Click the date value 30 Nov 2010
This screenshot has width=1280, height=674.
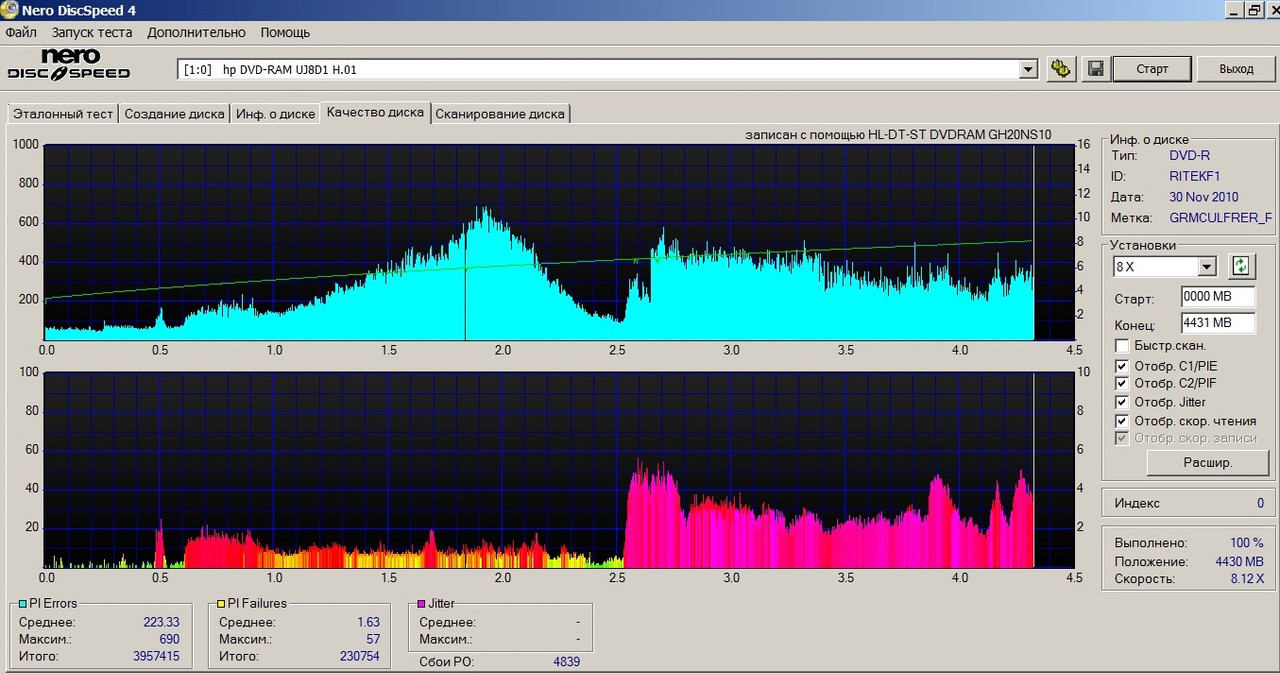[1204, 197]
